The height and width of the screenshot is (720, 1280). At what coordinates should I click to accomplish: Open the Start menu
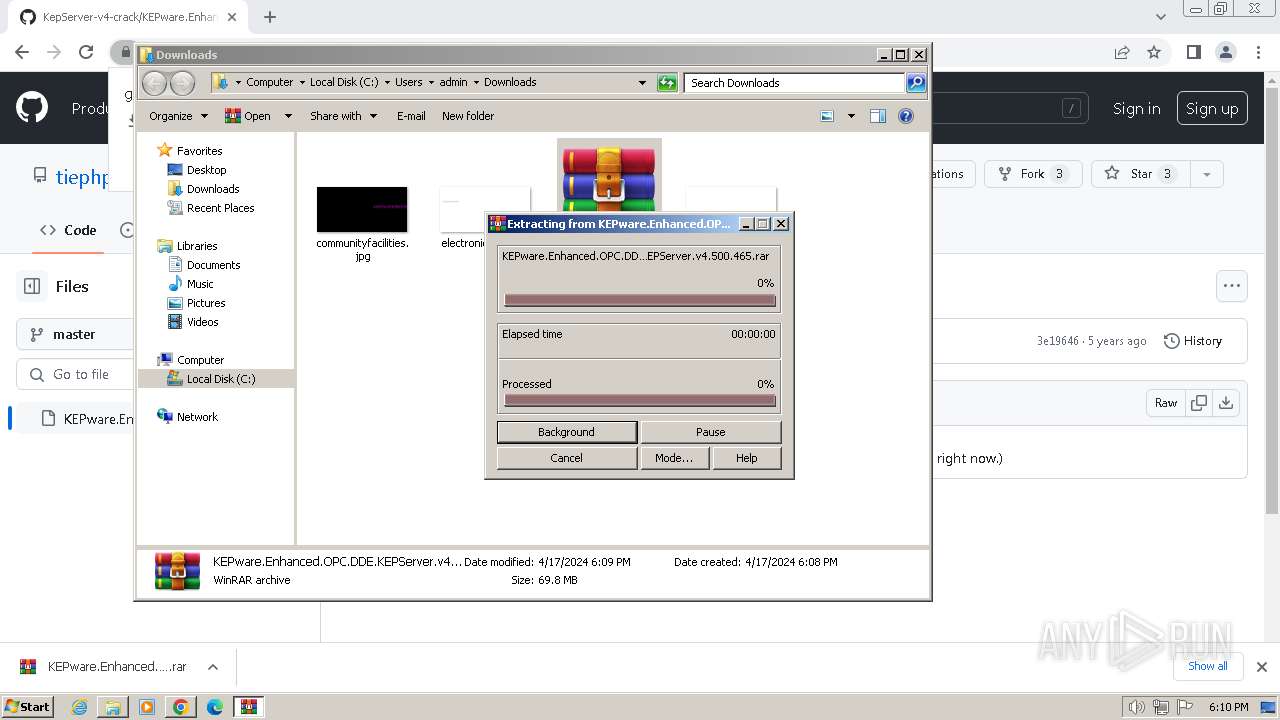(x=28, y=706)
